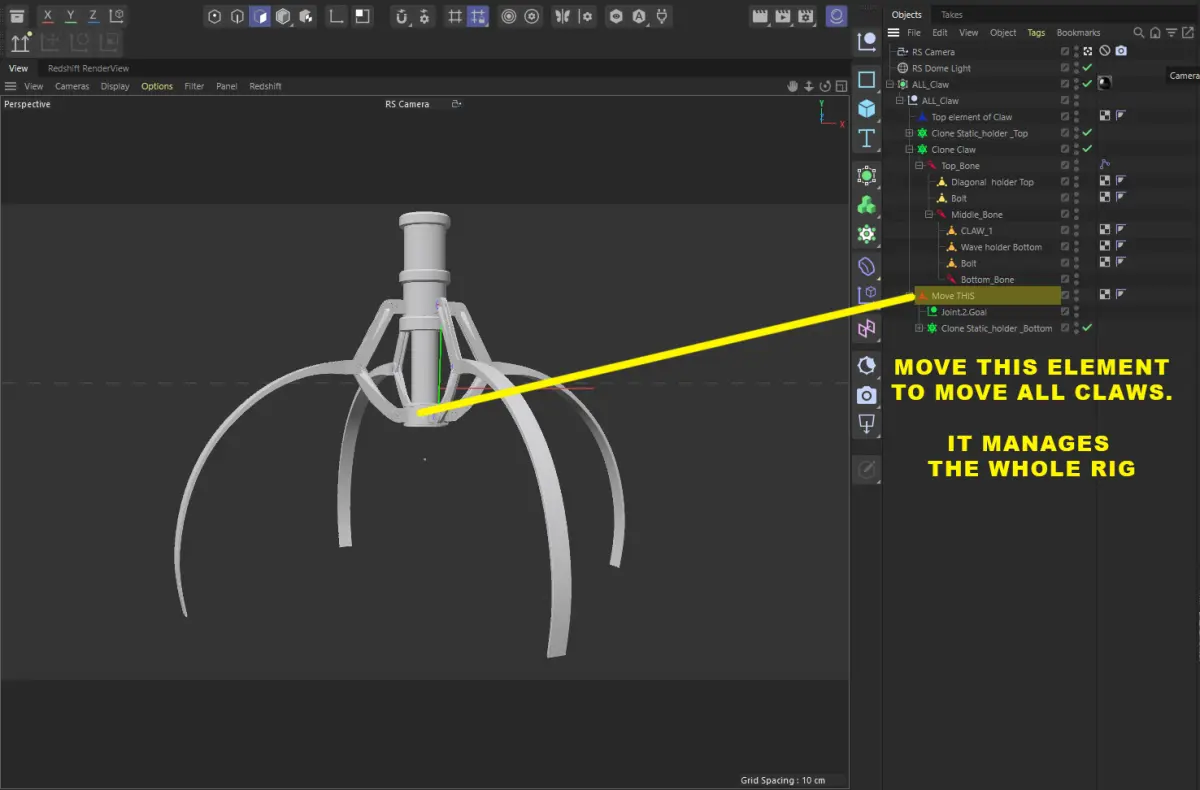Select Wave holder Bottom object
This screenshot has width=1200, height=790.
click(1001, 247)
